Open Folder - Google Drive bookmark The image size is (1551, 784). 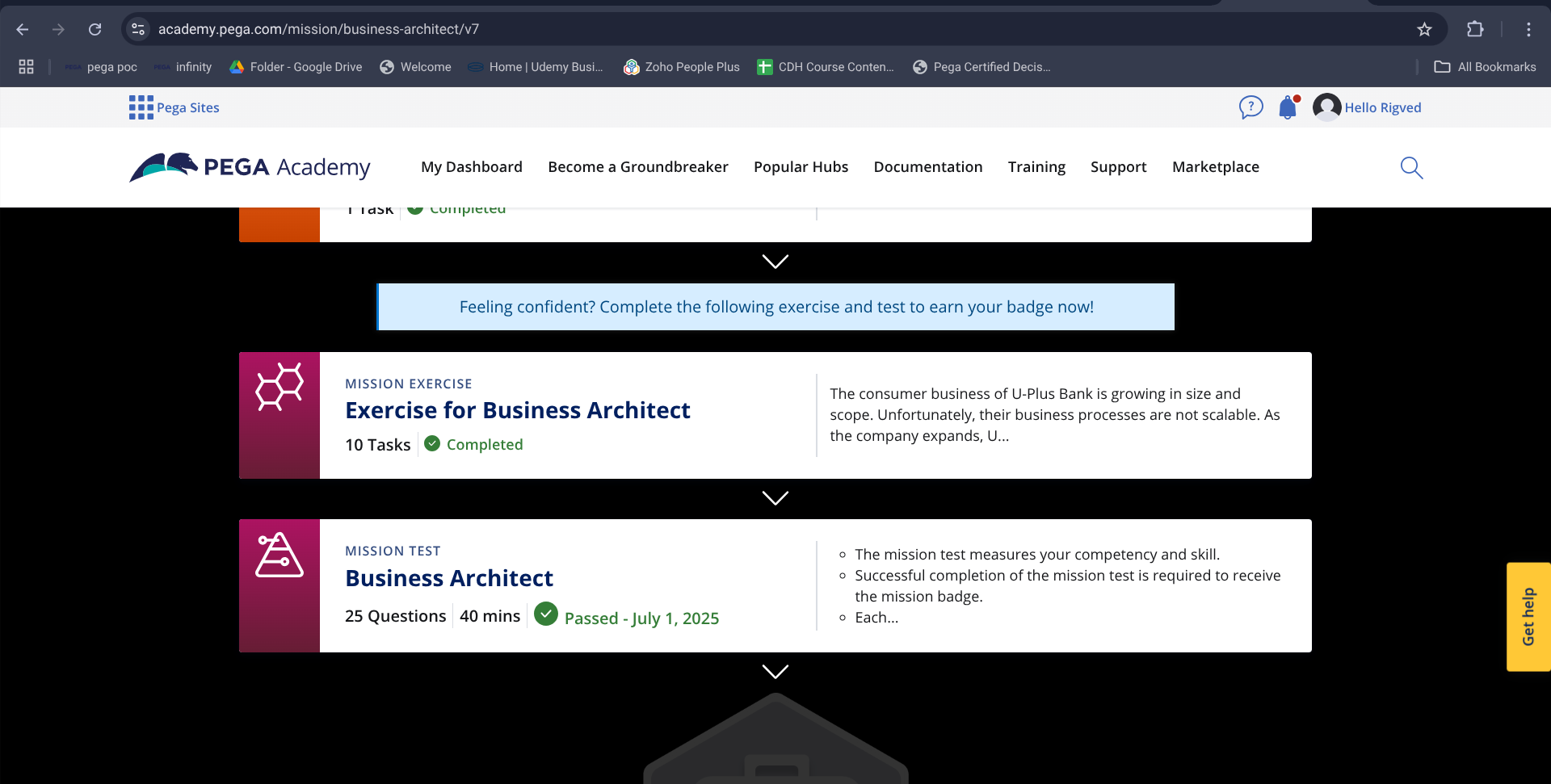[x=296, y=67]
